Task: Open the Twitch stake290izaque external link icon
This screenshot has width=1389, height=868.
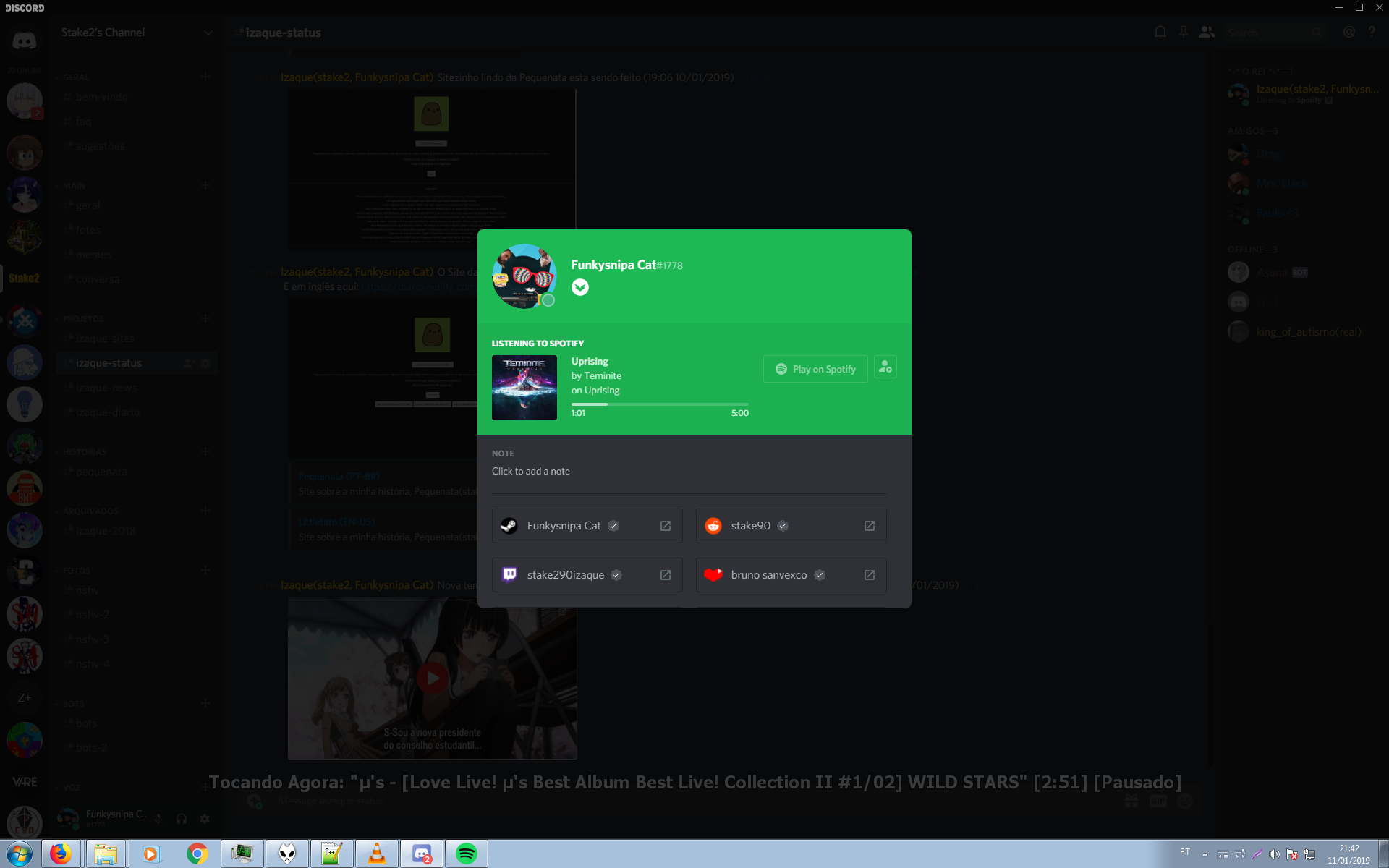Action: [x=666, y=575]
